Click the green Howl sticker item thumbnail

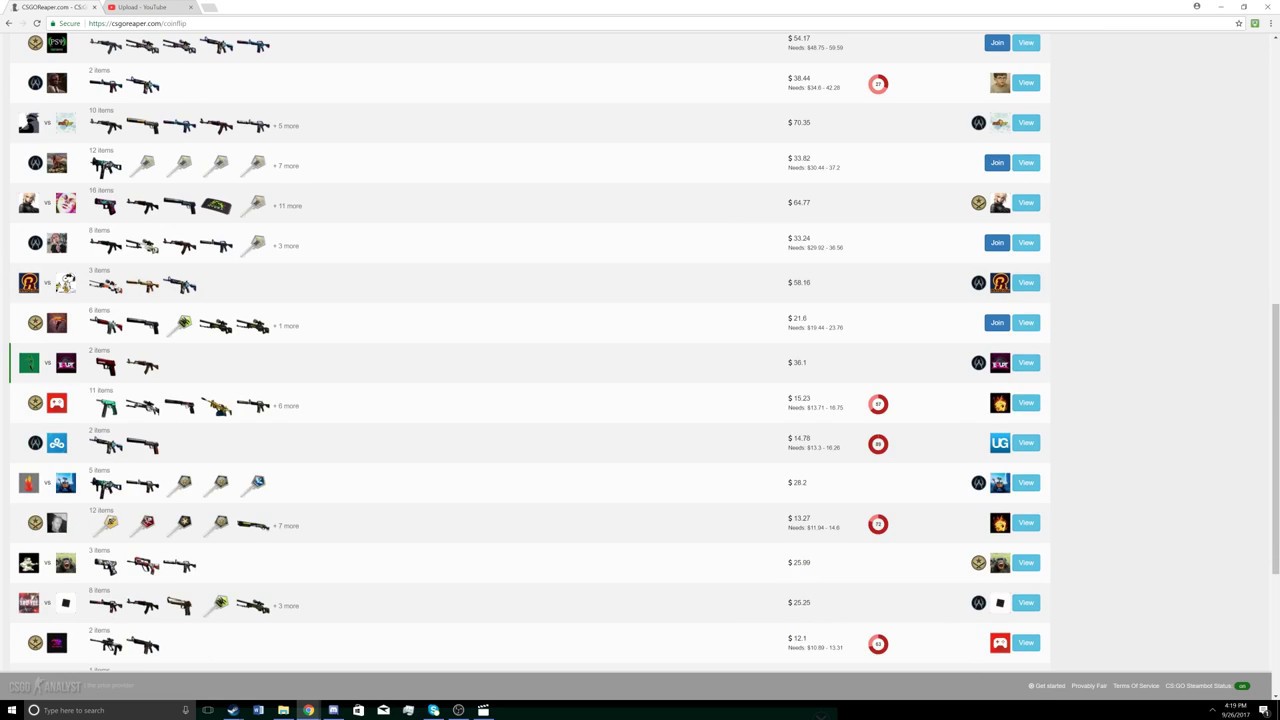point(216,206)
